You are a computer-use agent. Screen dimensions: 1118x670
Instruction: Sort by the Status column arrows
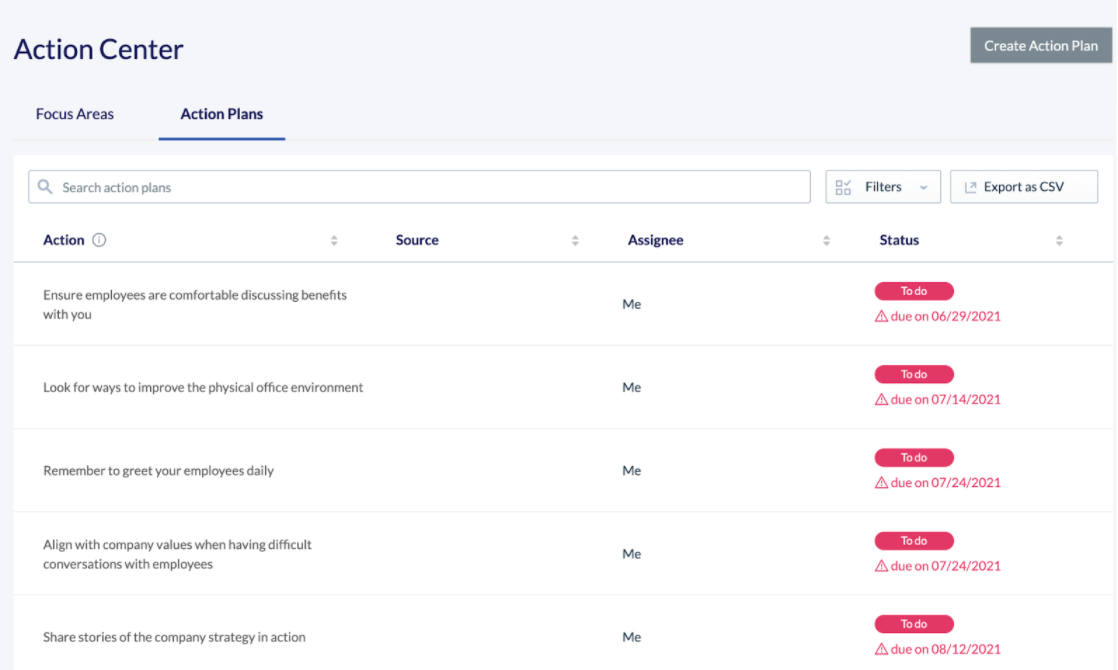(1059, 241)
